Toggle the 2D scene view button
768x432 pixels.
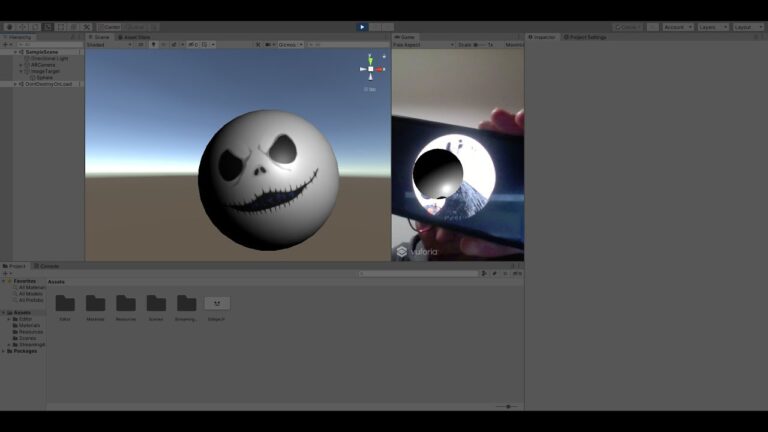(x=141, y=45)
